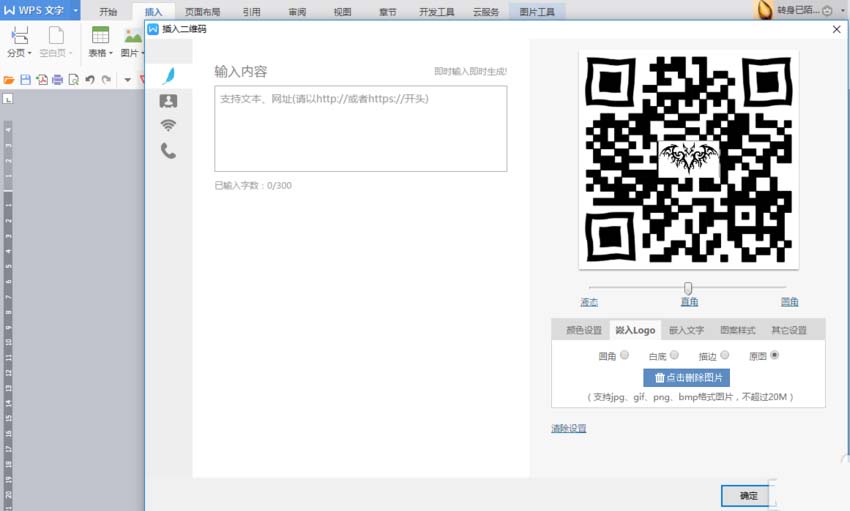Select the 描边 logo radio button
The width and height of the screenshot is (850, 511).
point(725,355)
